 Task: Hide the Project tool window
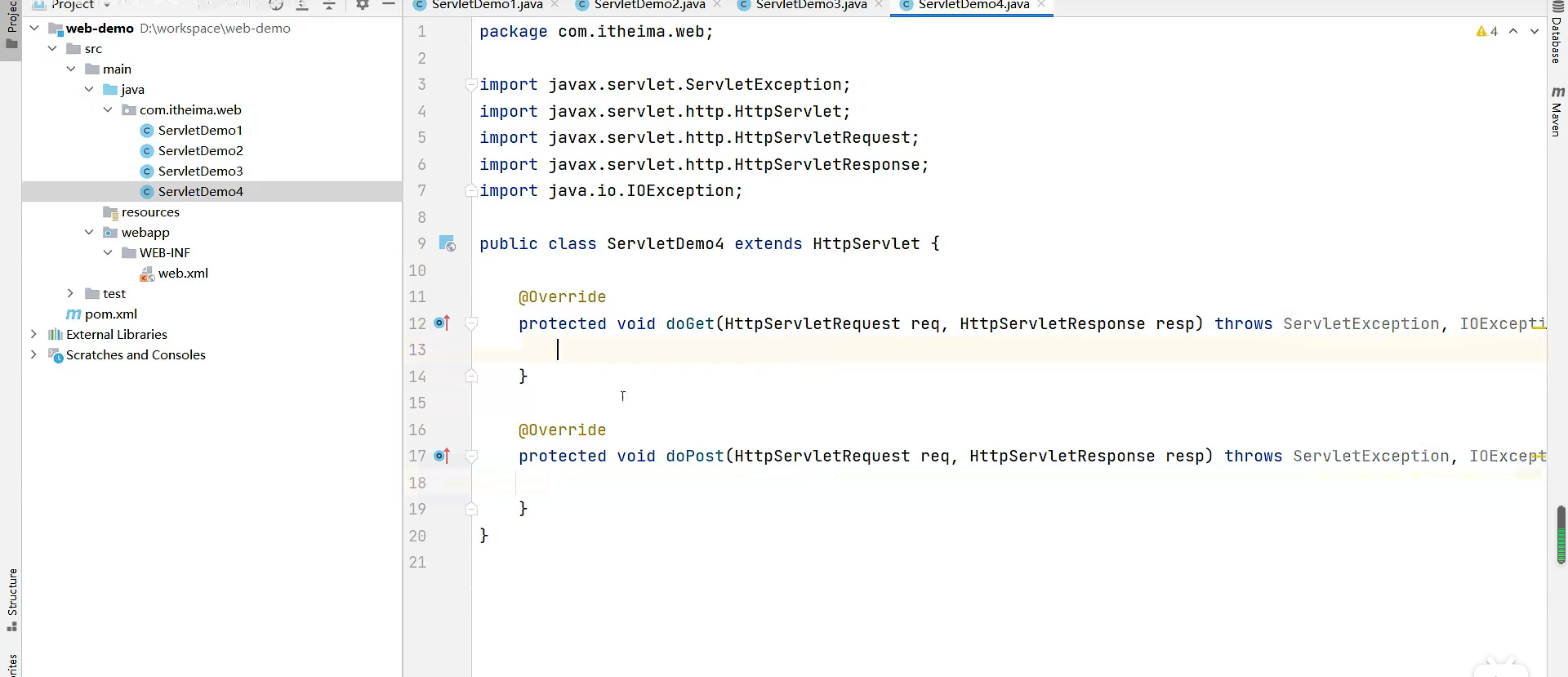pos(389,5)
